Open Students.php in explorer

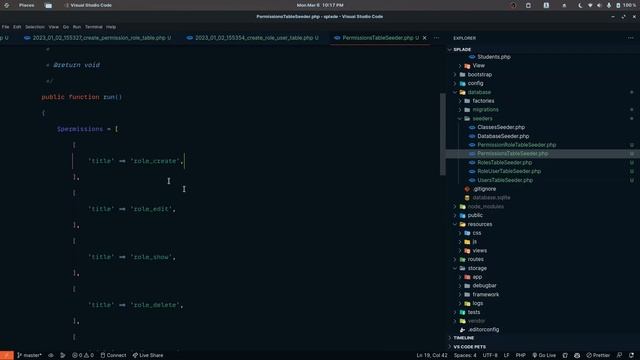[494, 57]
